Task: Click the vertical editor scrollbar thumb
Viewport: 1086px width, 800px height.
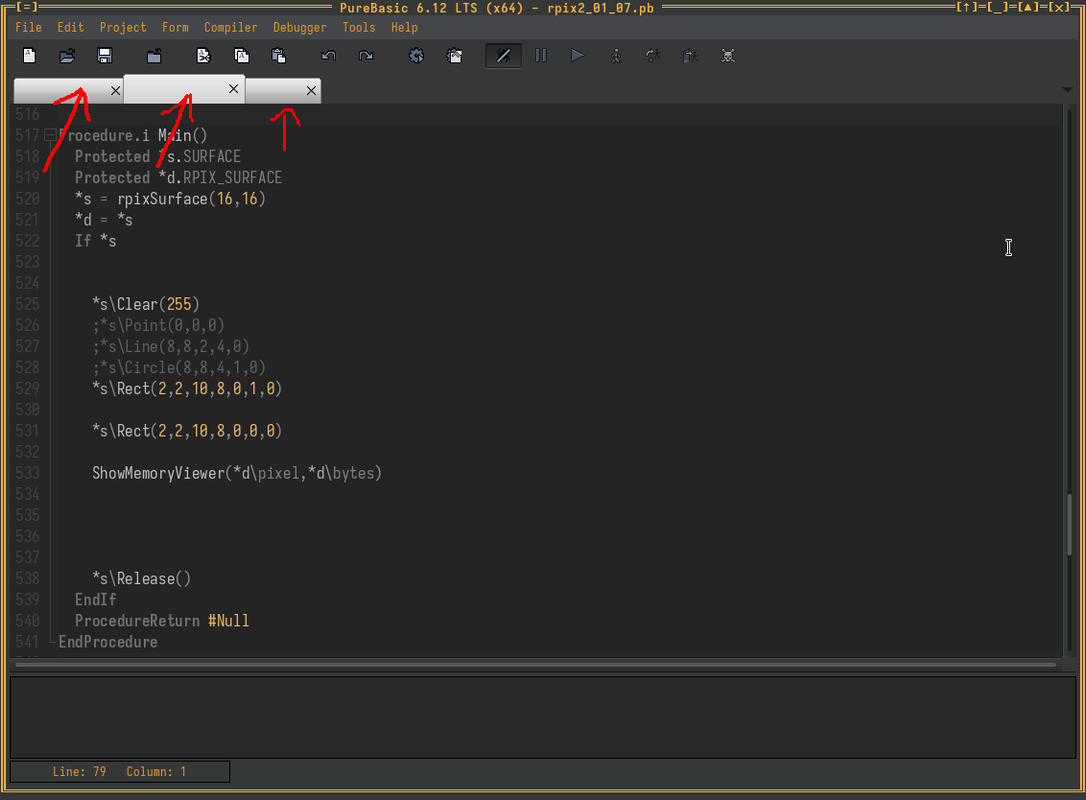Action: click(1069, 524)
